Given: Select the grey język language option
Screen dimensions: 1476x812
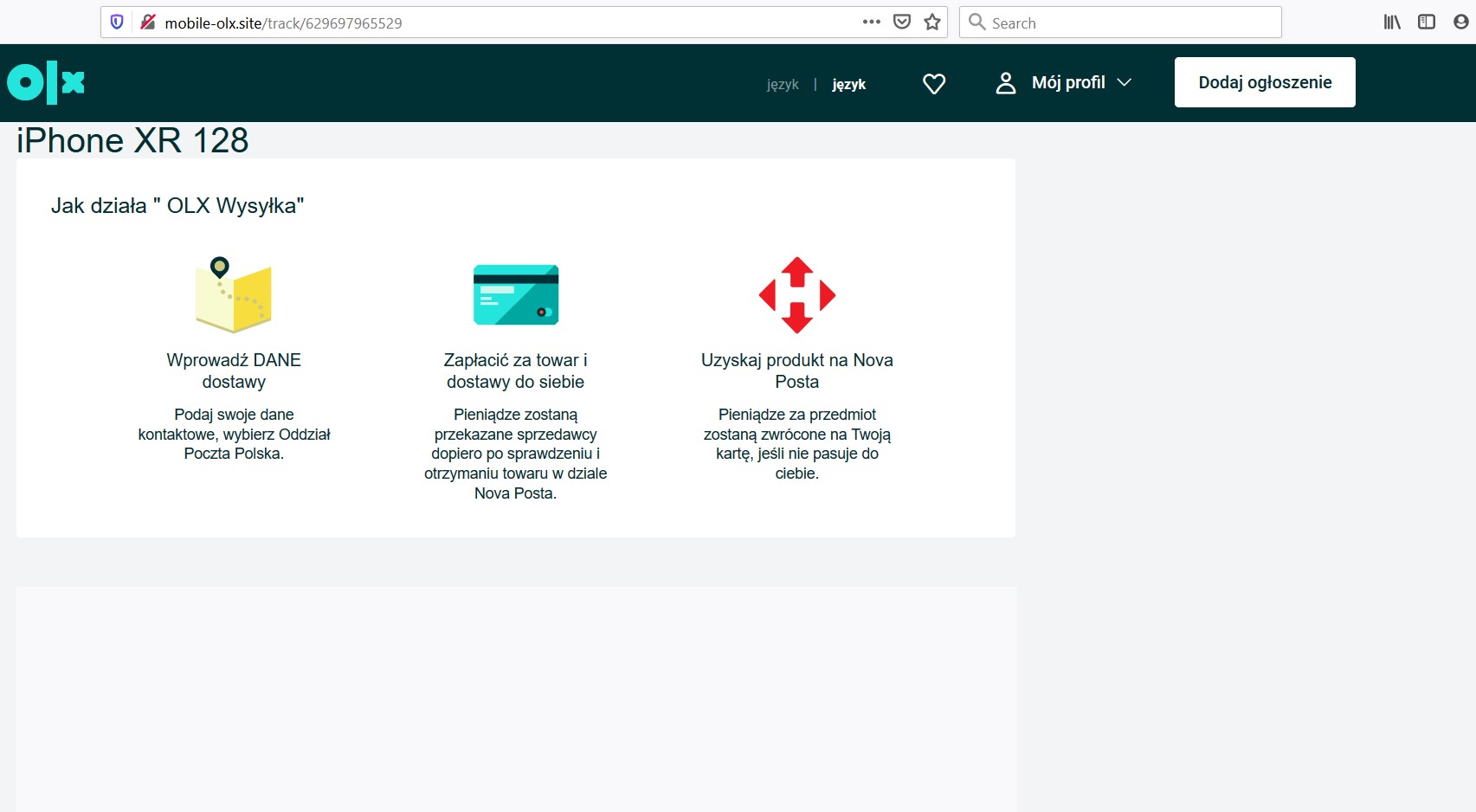Looking at the screenshot, I should pos(783,84).
